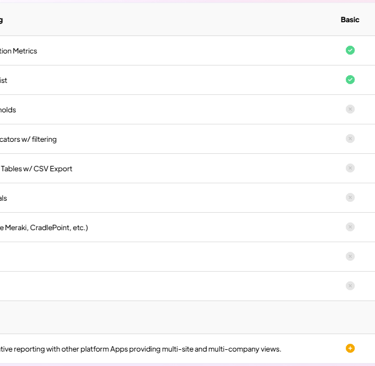Viewport: 375px width, 366px height.
Task: Click the row label ending in 'holds'
Action: point(8,110)
